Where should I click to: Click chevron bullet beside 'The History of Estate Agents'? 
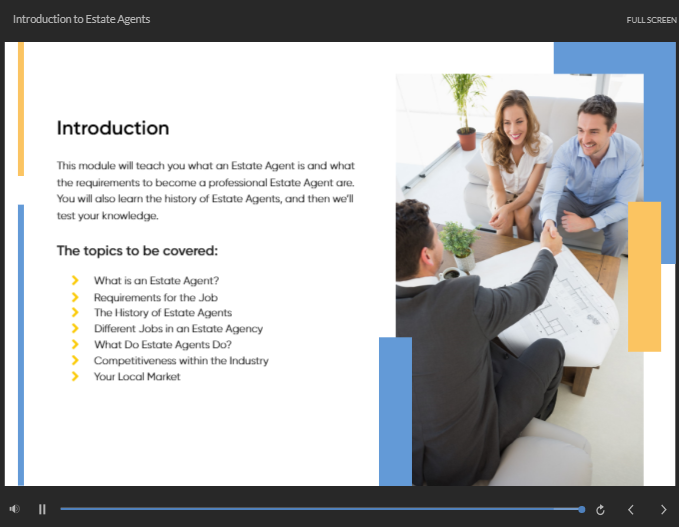[x=75, y=312]
